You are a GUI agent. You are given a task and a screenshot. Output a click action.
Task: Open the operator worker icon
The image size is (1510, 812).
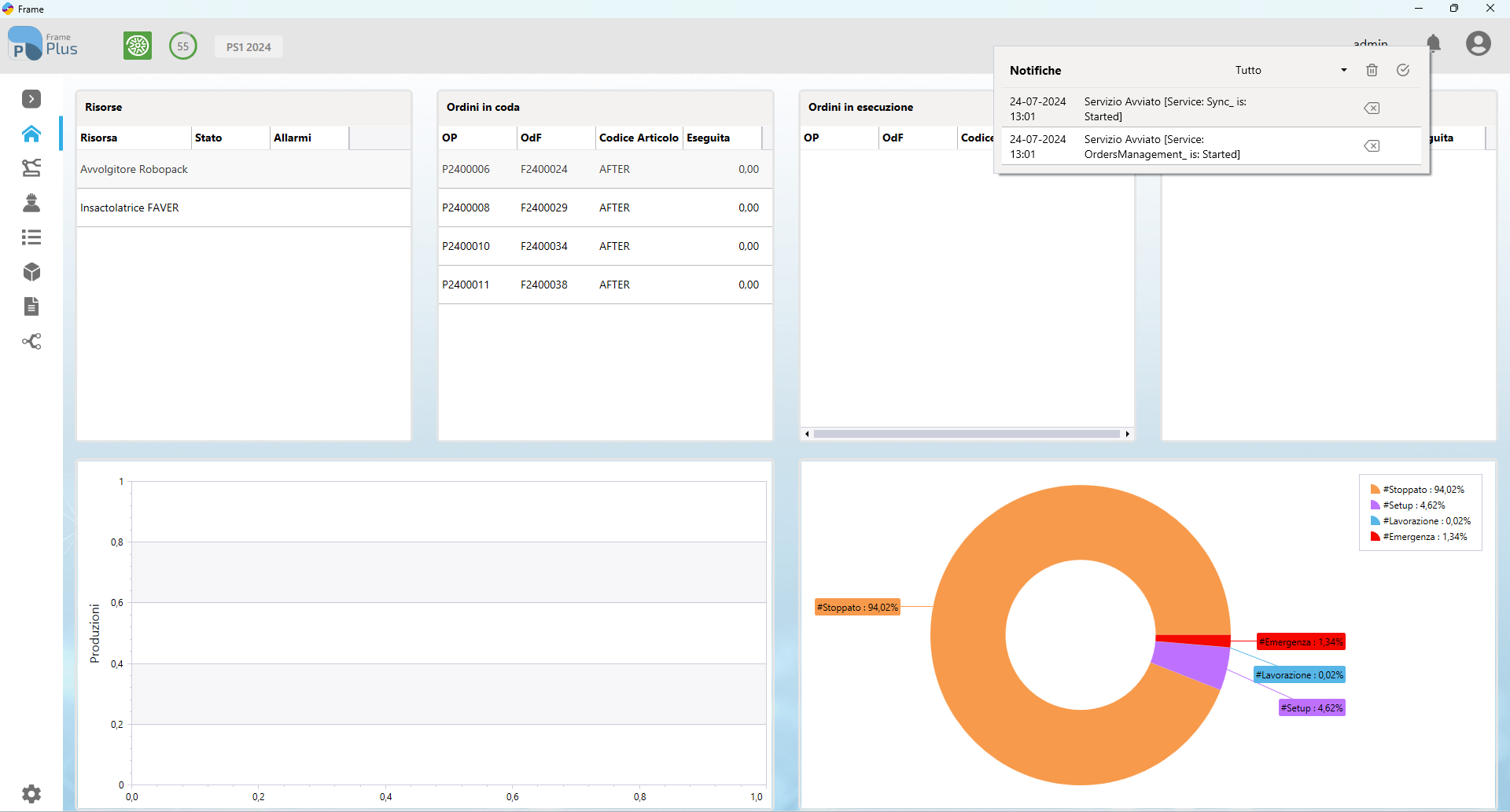tap(31, 203)
